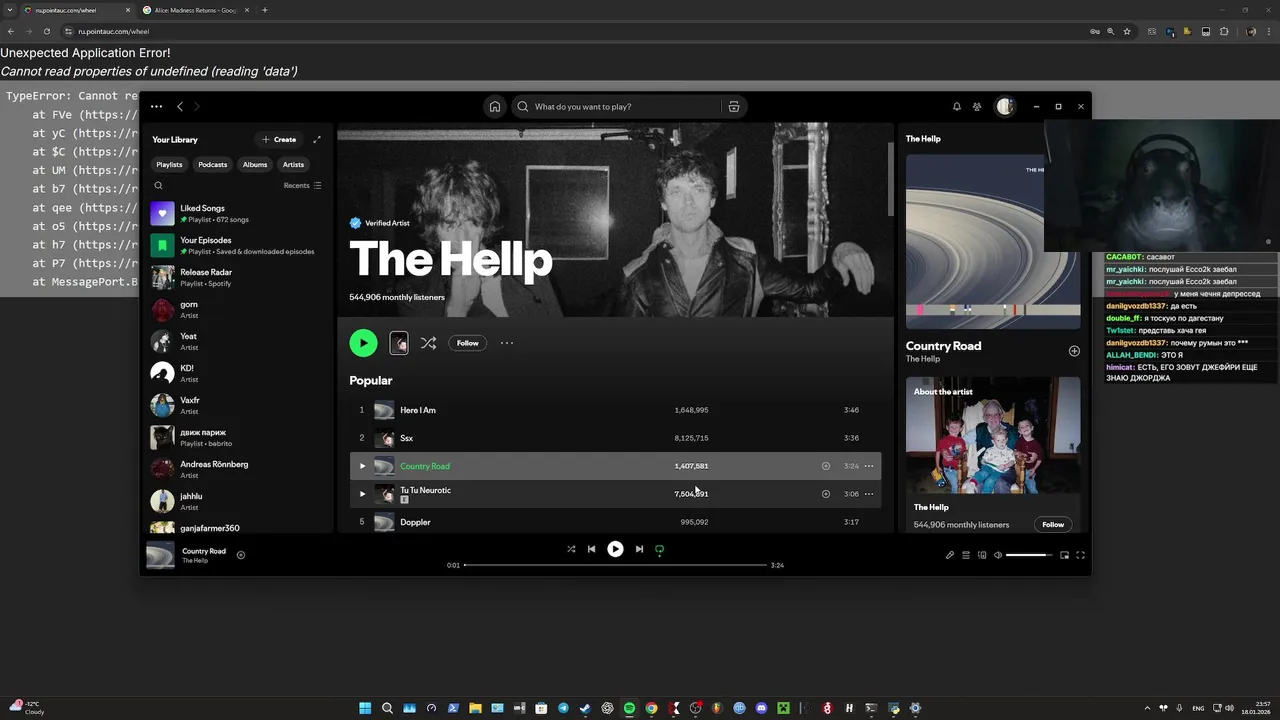This screenshot has height=720, width=1280.
Task: Open the Queue icon
Action: [x=966, y=555]
